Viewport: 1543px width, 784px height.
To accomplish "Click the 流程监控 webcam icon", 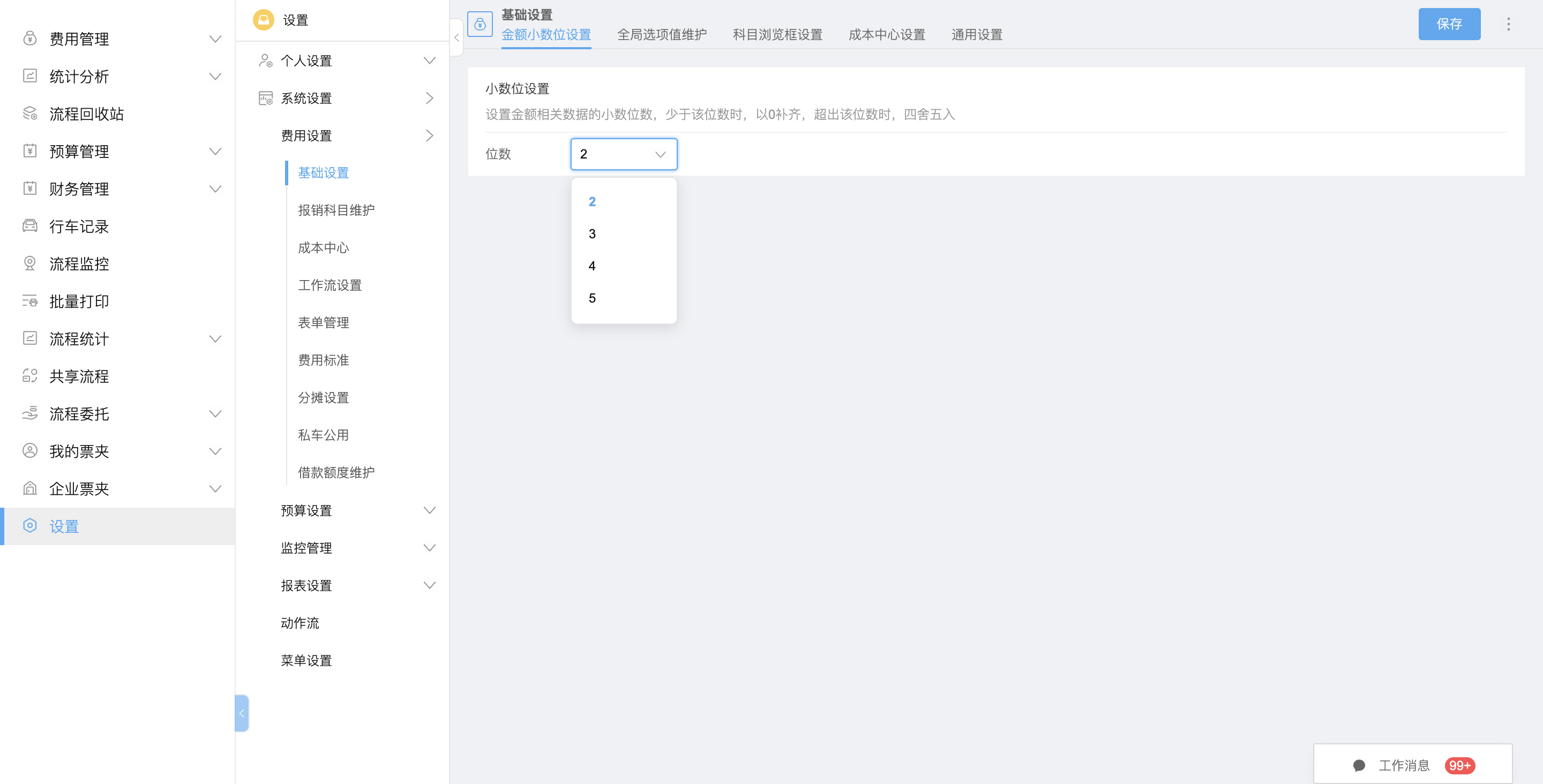I will 30,263.
